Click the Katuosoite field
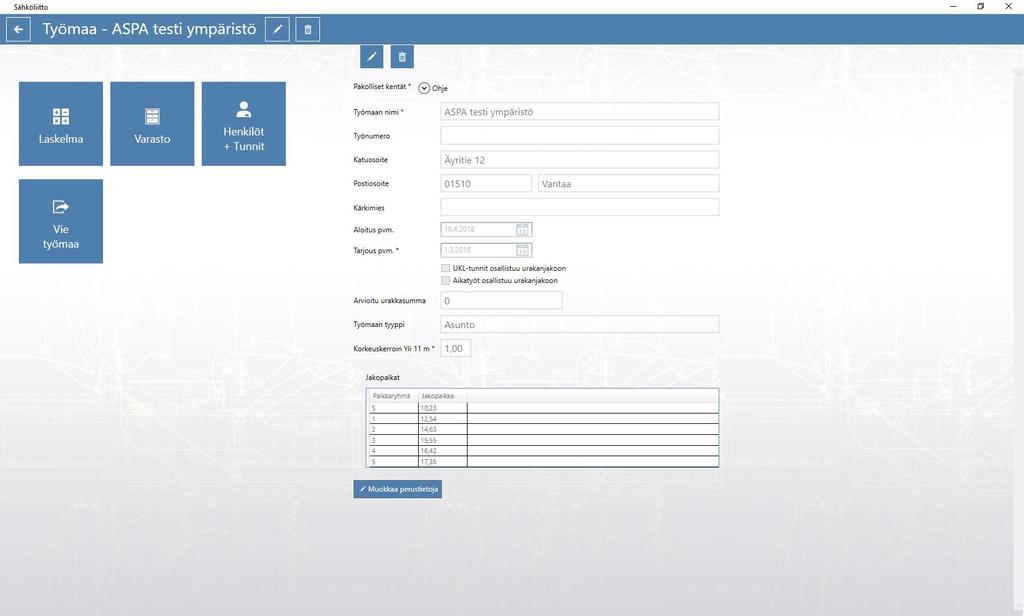The image size is (1024, 616). [x=580, y=160]
